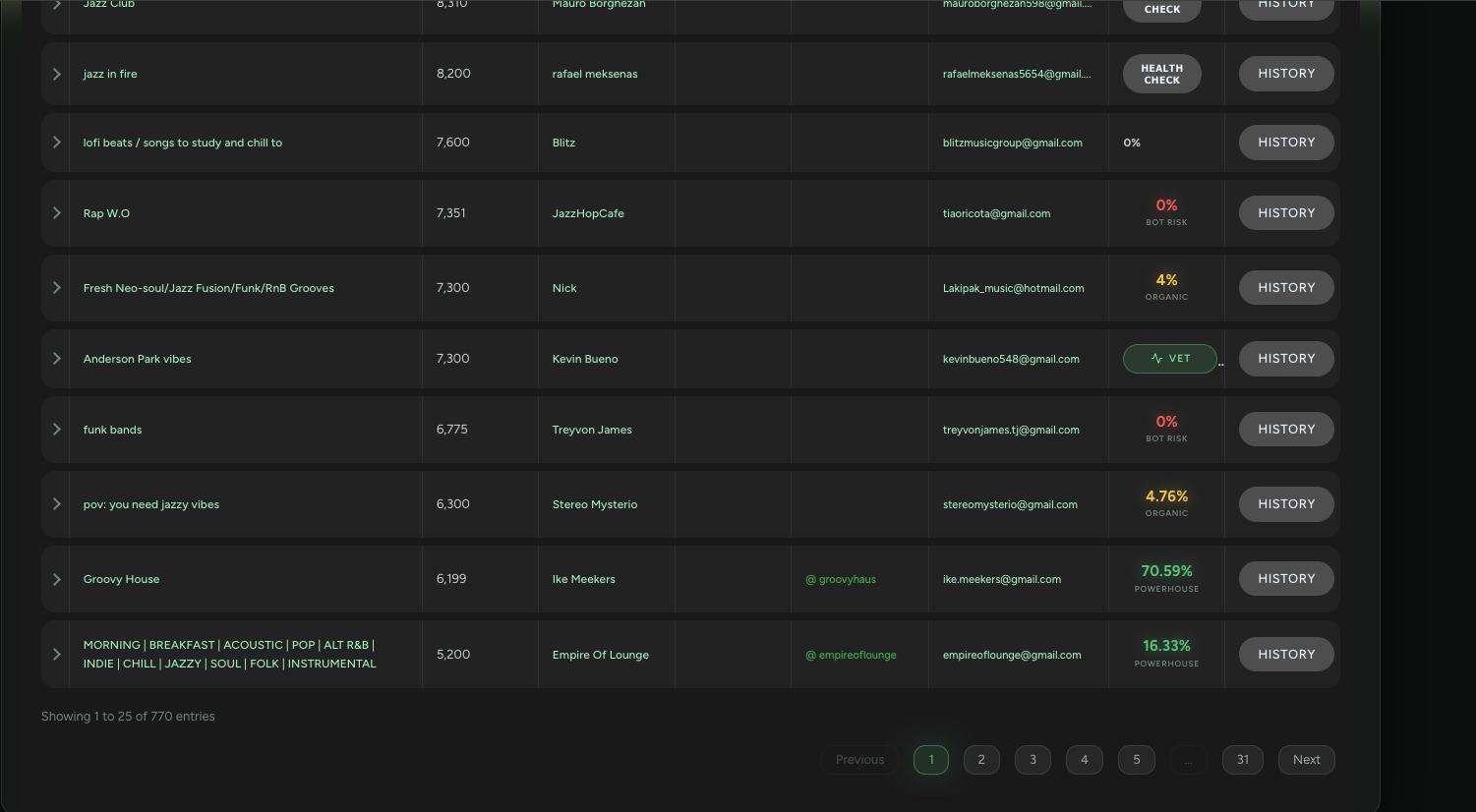The image size is (1476, 812).
Task: Click curator name JazzHopCafe
Action: tap(588, 213)
